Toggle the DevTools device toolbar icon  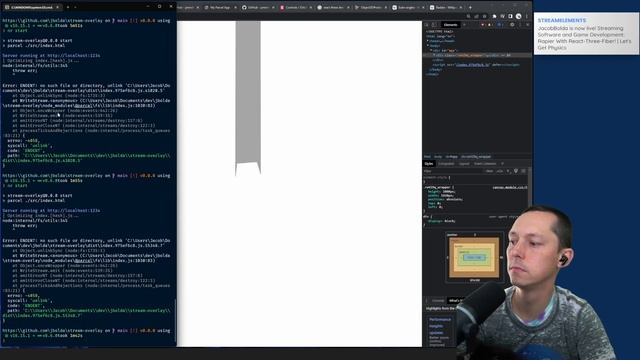click(x=434, y=25)
